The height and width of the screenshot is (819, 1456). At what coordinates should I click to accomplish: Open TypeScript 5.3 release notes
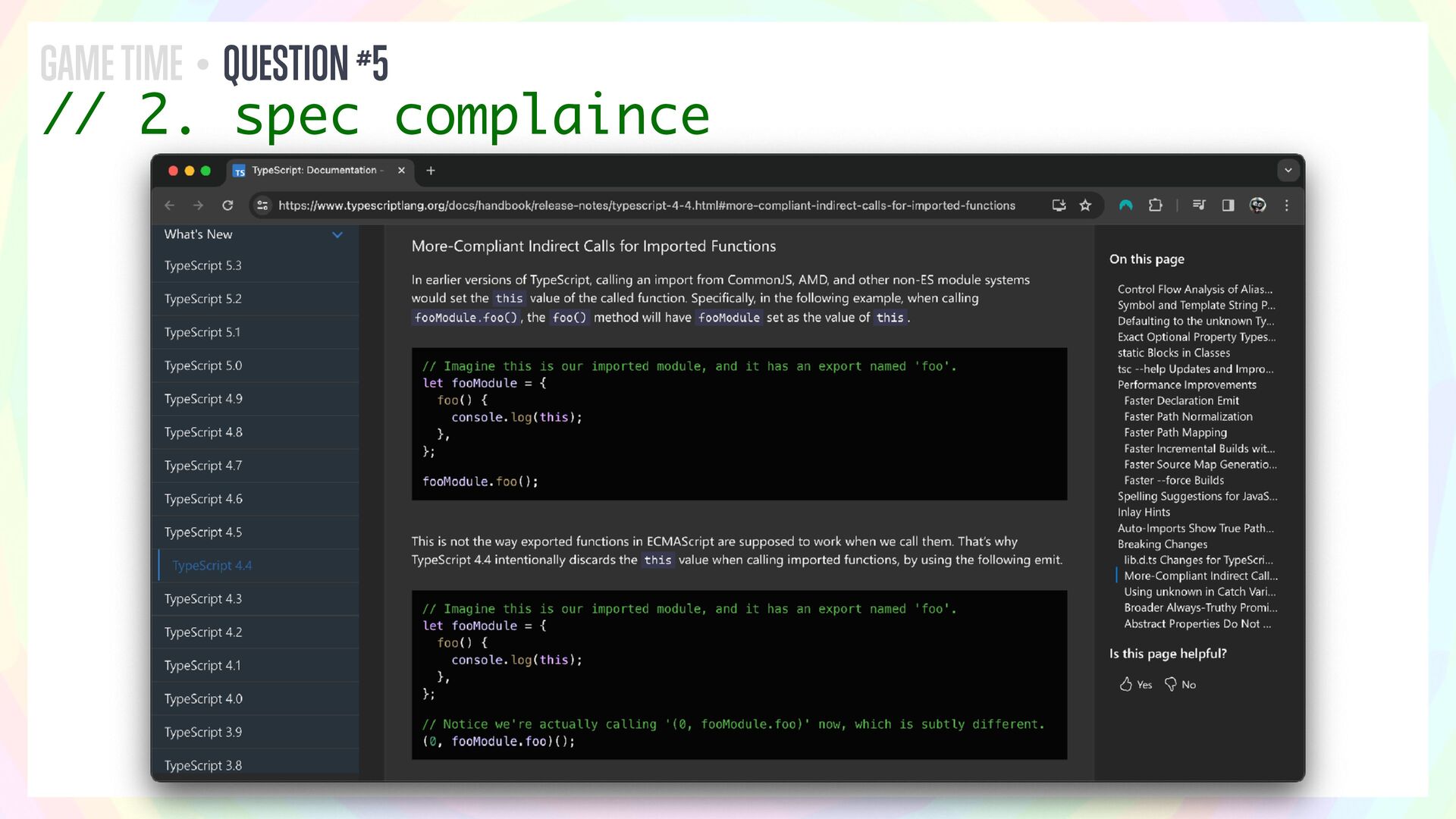[203, 266]
